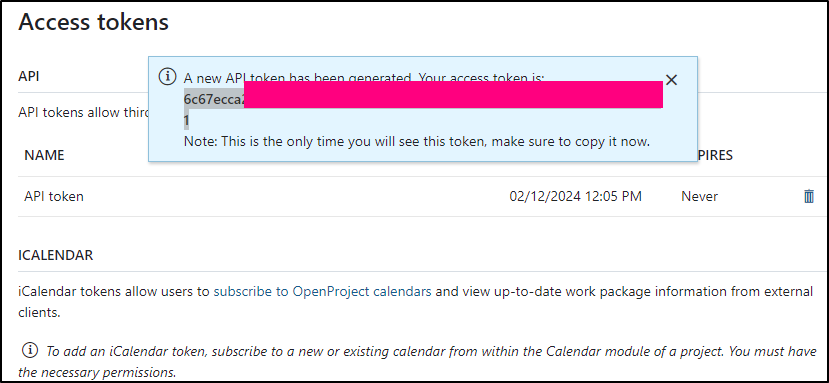829x383 pixels.
Task: Click the API tokens allow description text
Action: tap(84, 113)
